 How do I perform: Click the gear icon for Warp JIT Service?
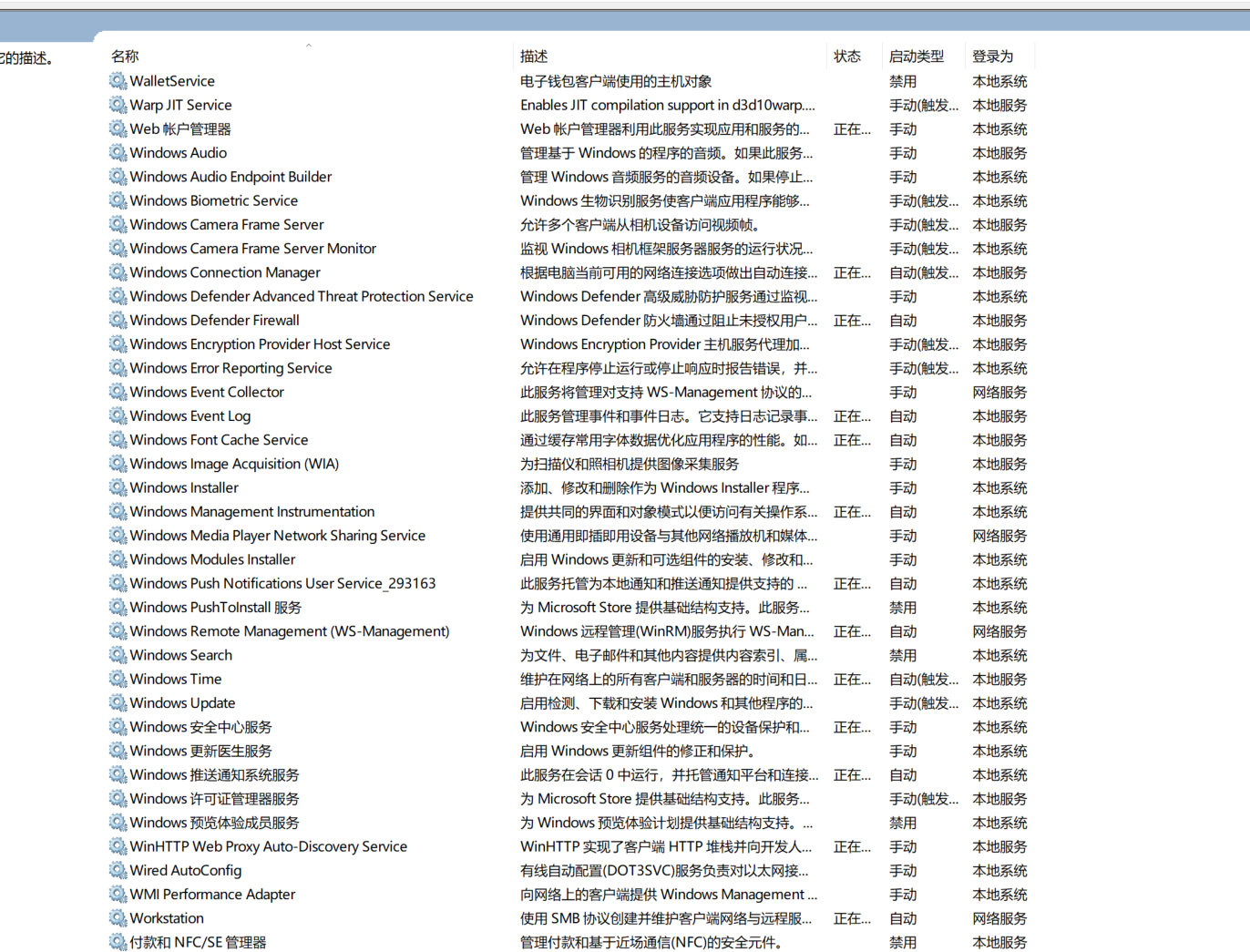click(x=118, y=105)
